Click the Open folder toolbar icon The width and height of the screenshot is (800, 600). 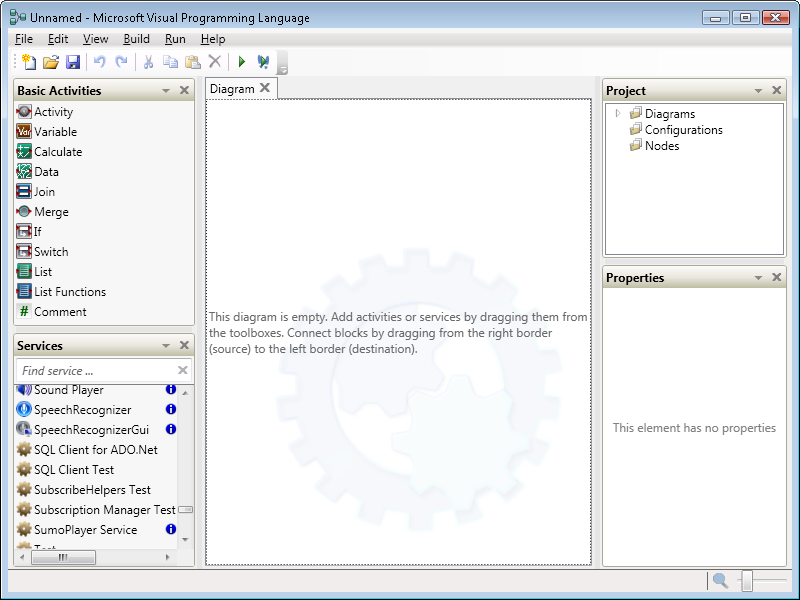click(x=50, y=62)
